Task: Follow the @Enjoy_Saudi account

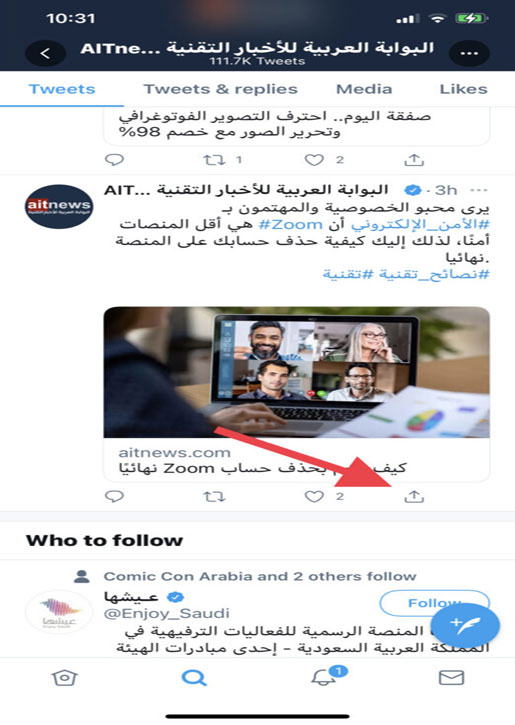Action: point(435,603)
